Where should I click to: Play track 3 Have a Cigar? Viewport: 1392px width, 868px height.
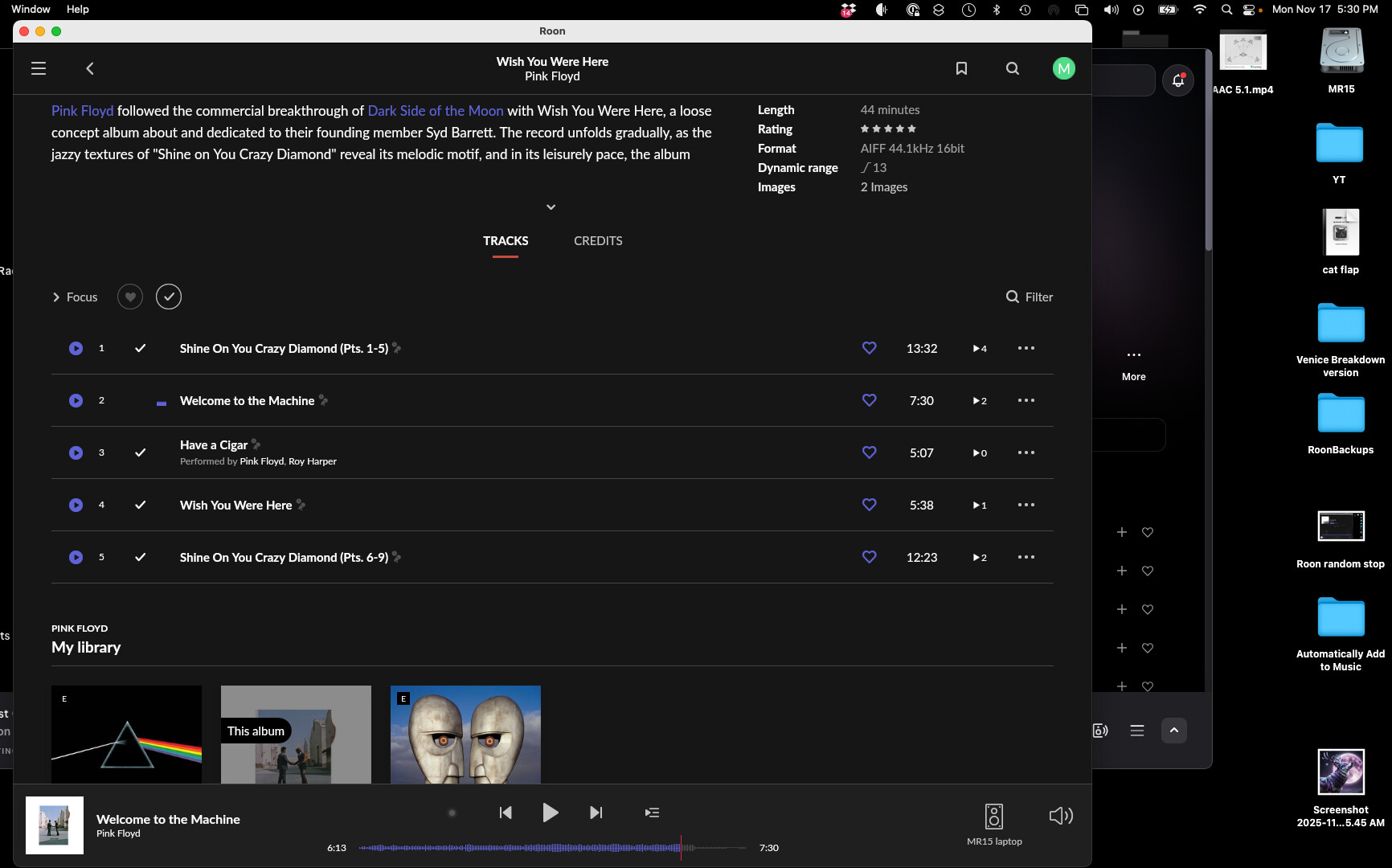[x=76, y=452]
